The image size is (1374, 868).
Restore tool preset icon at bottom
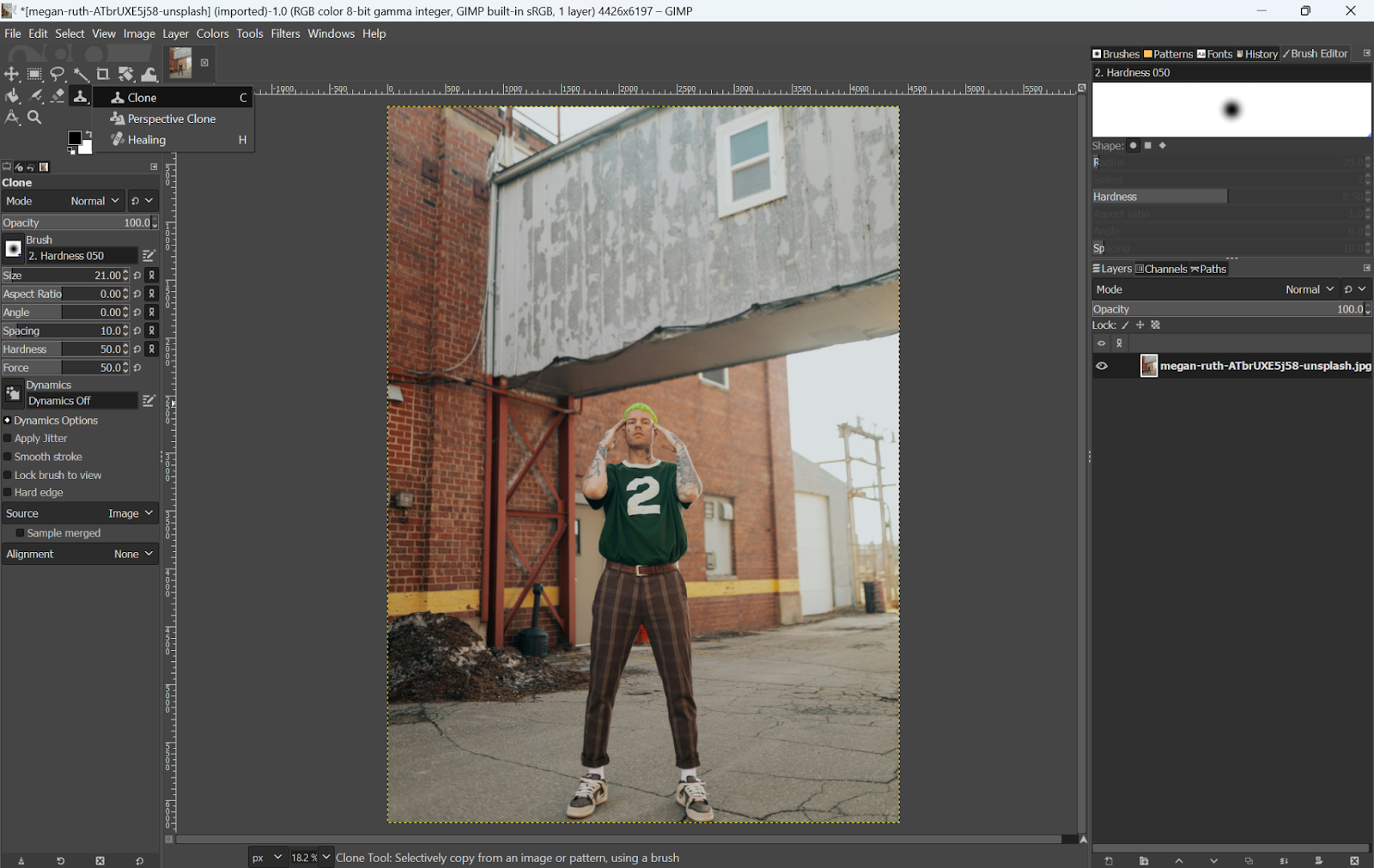61,860
